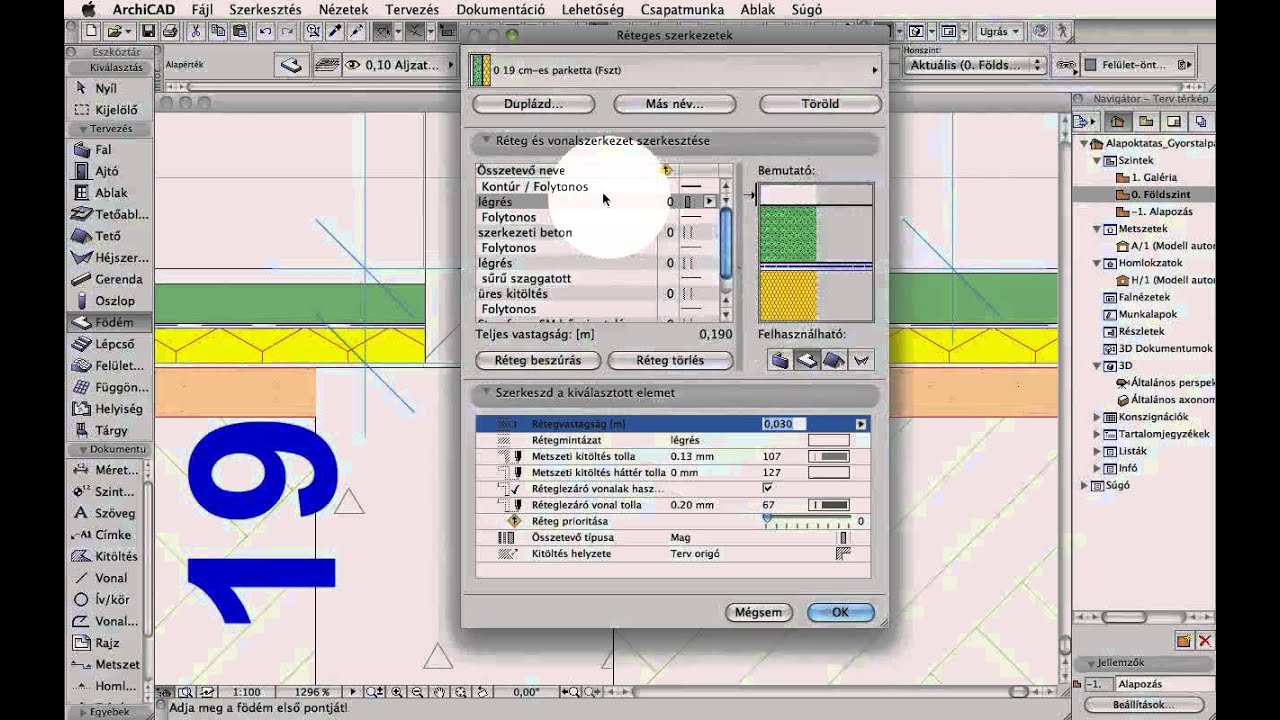This screenshot has height=720, width=1280.
Task: Click the Save floppy disk icon
Action: coord(149,31)
